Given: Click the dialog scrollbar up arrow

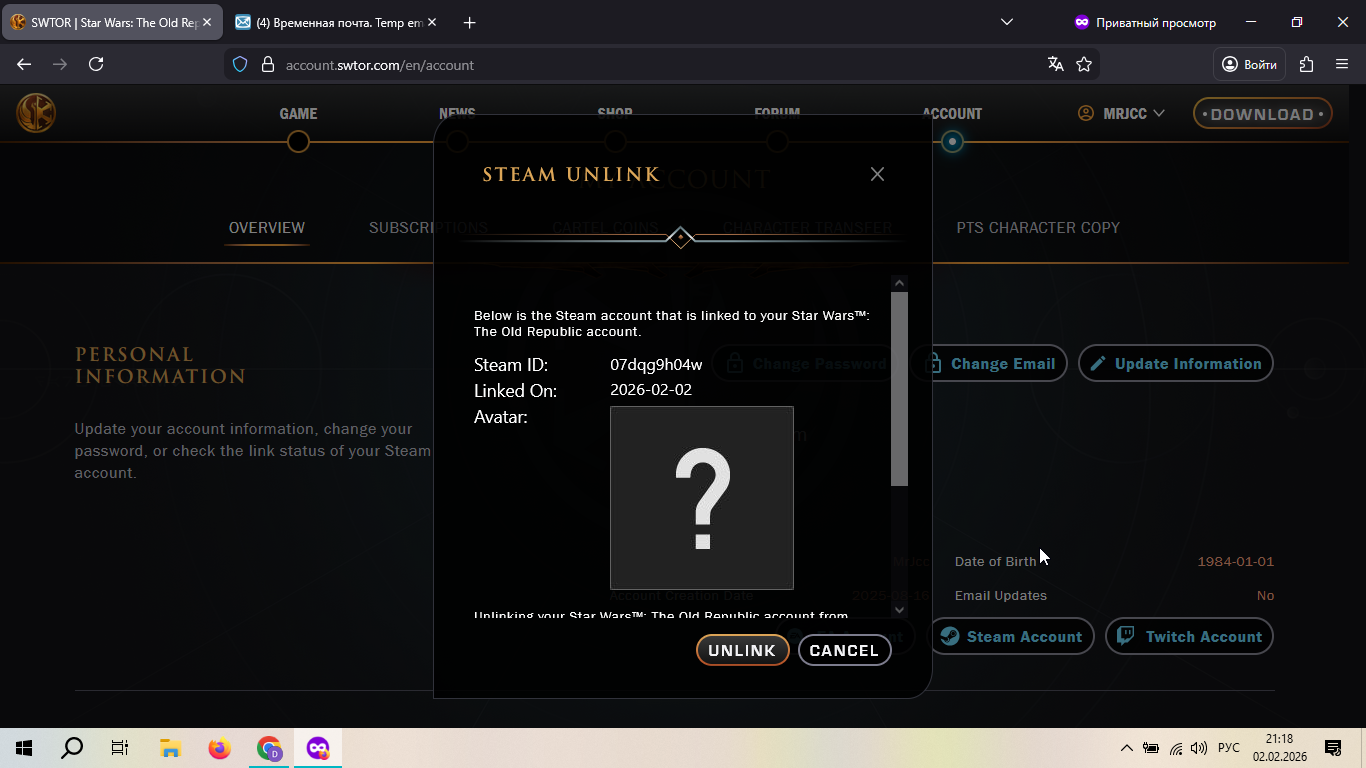Looking at the screenshot, I should tap(899, 283).
